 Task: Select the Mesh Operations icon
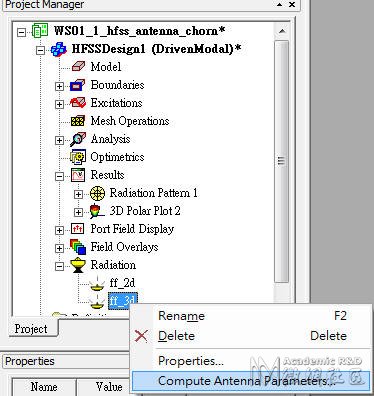[78, 121]
